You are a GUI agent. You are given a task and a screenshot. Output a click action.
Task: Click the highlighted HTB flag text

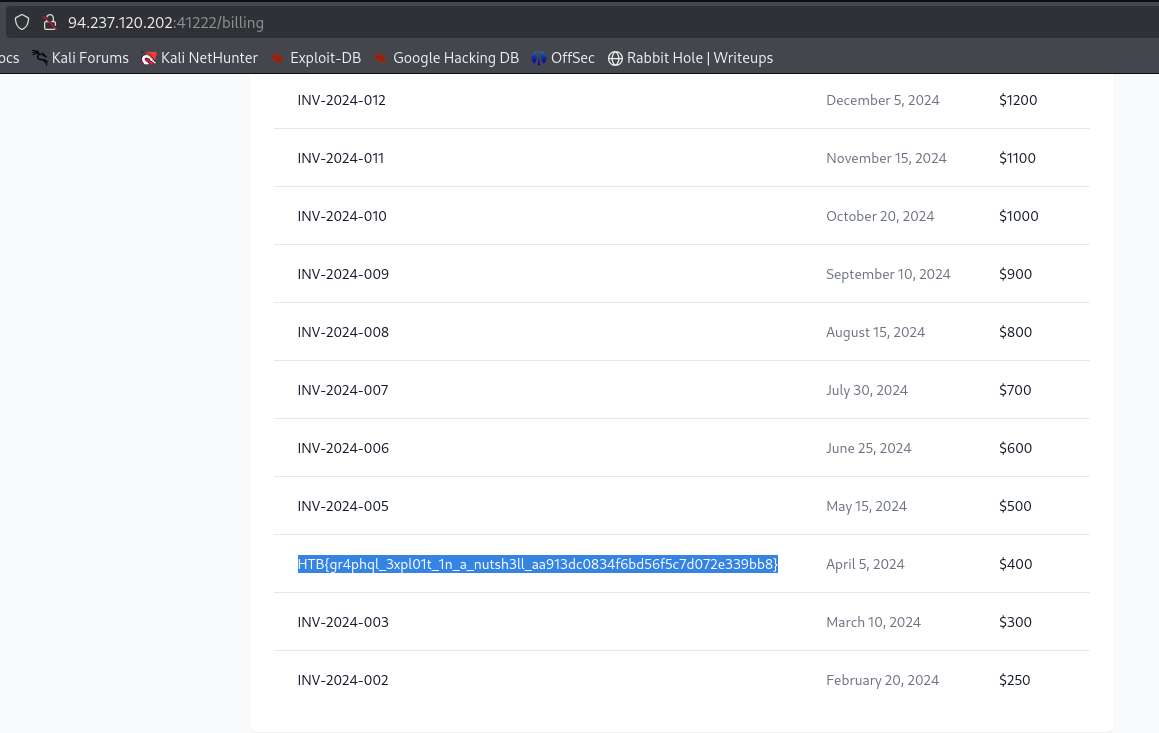point(537,564)
